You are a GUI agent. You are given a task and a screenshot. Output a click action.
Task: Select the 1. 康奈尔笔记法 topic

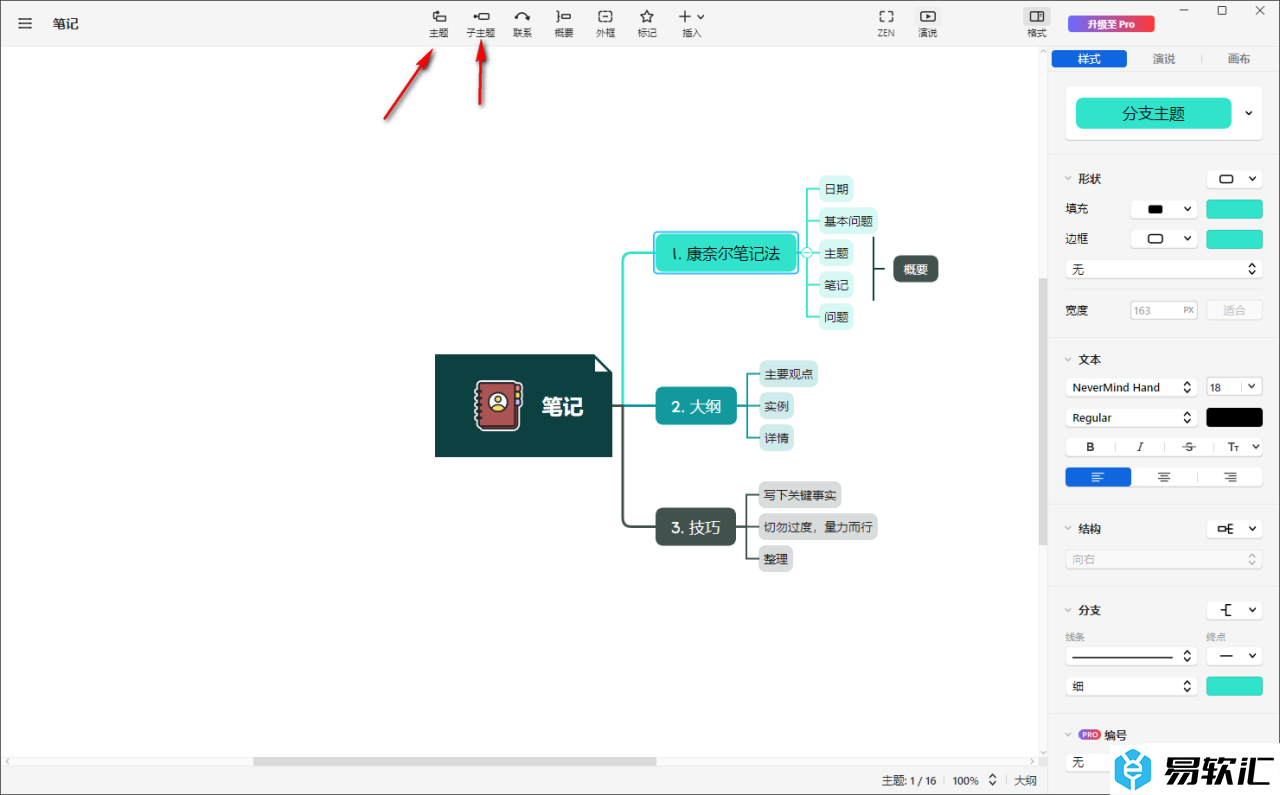tap(726, 253)
